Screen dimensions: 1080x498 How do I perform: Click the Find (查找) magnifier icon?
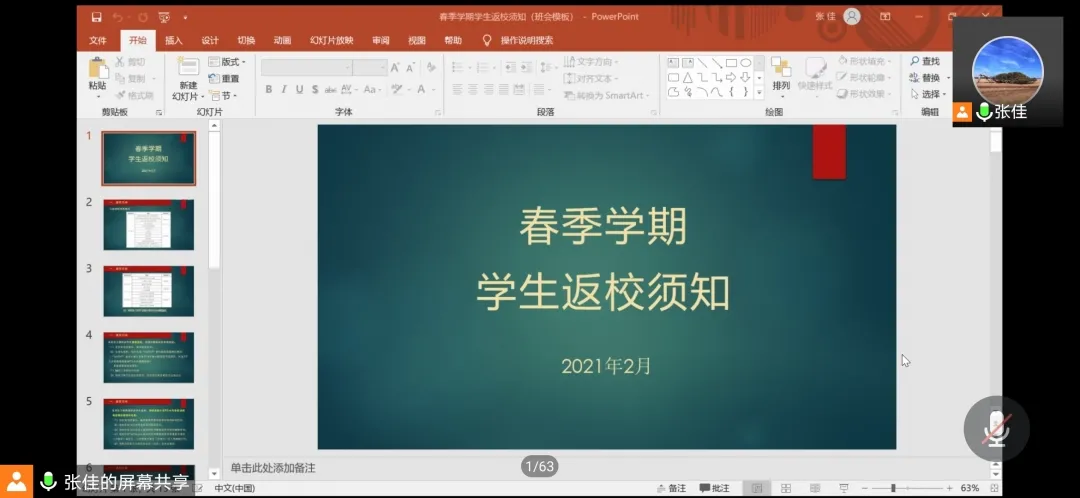914,62
